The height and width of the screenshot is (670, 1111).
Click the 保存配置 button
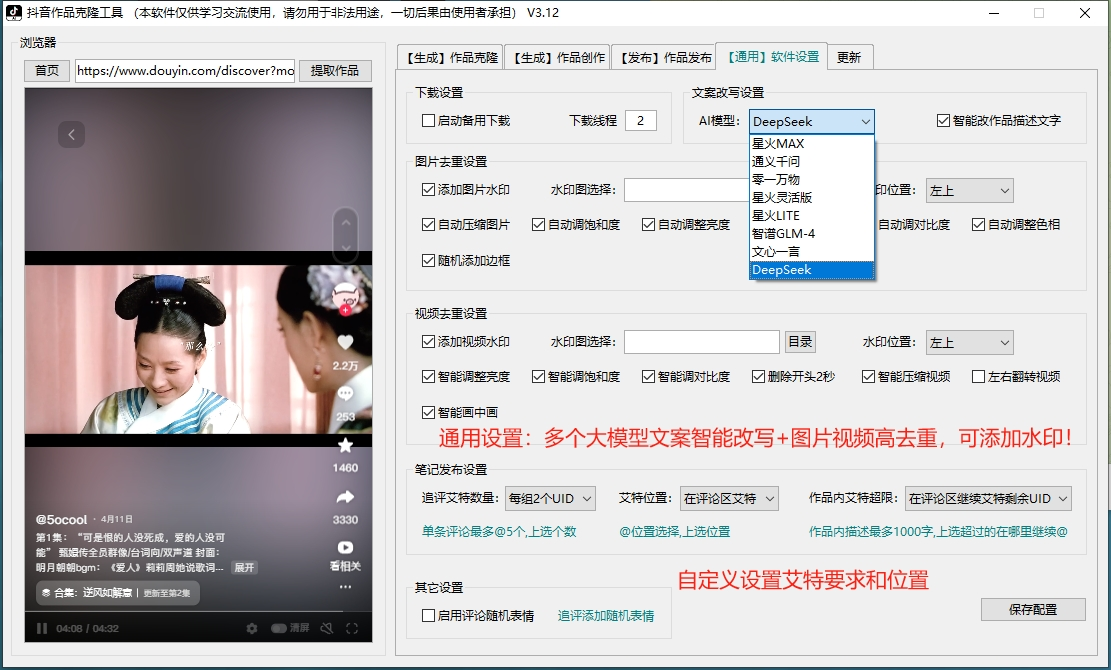1033,609
